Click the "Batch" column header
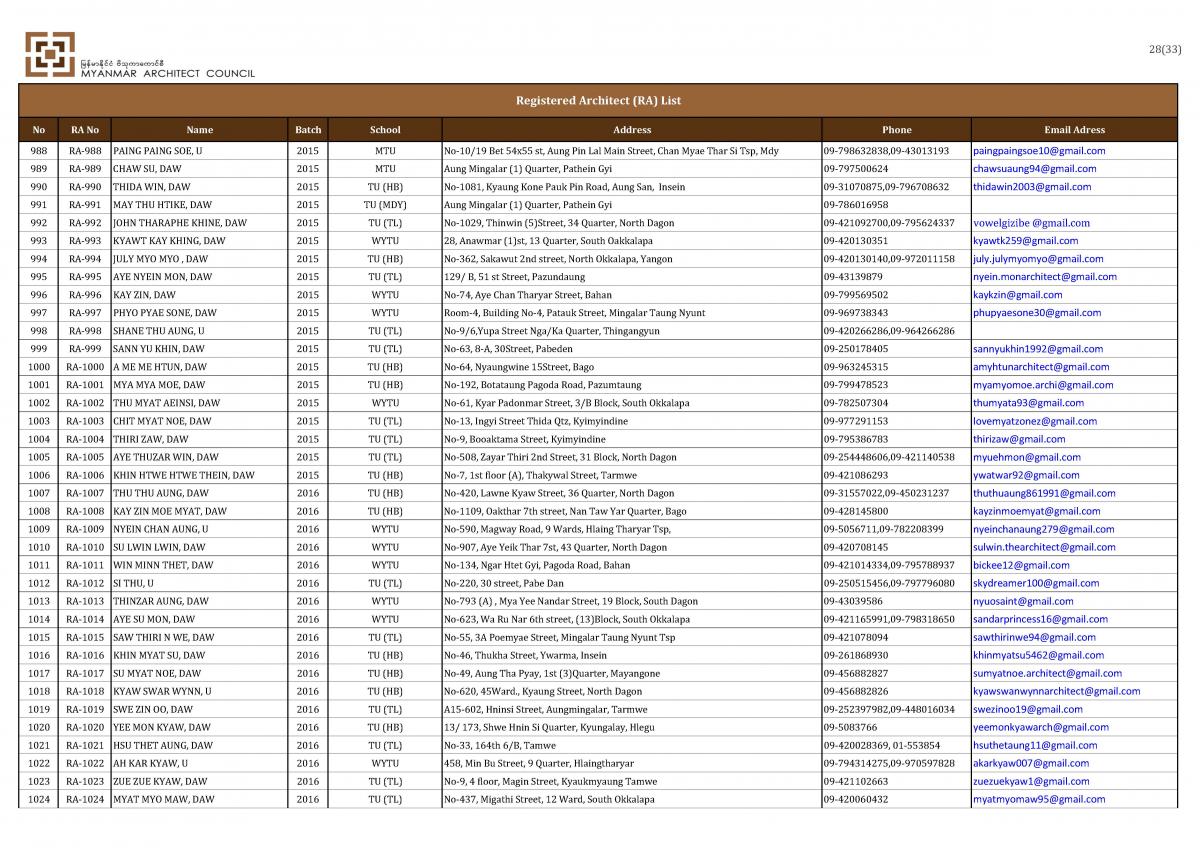Screen dimensions: 1200x848 pos(308,130)
